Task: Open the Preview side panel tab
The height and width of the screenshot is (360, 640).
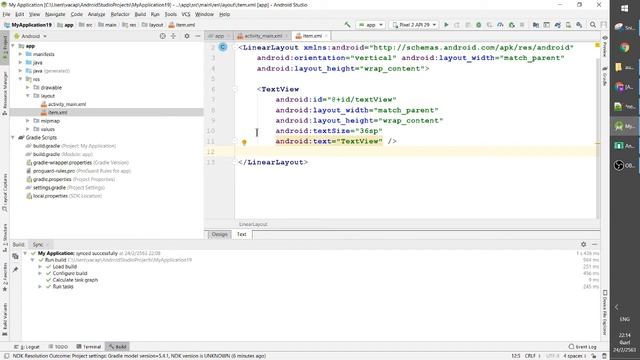Action: (605, 46)
